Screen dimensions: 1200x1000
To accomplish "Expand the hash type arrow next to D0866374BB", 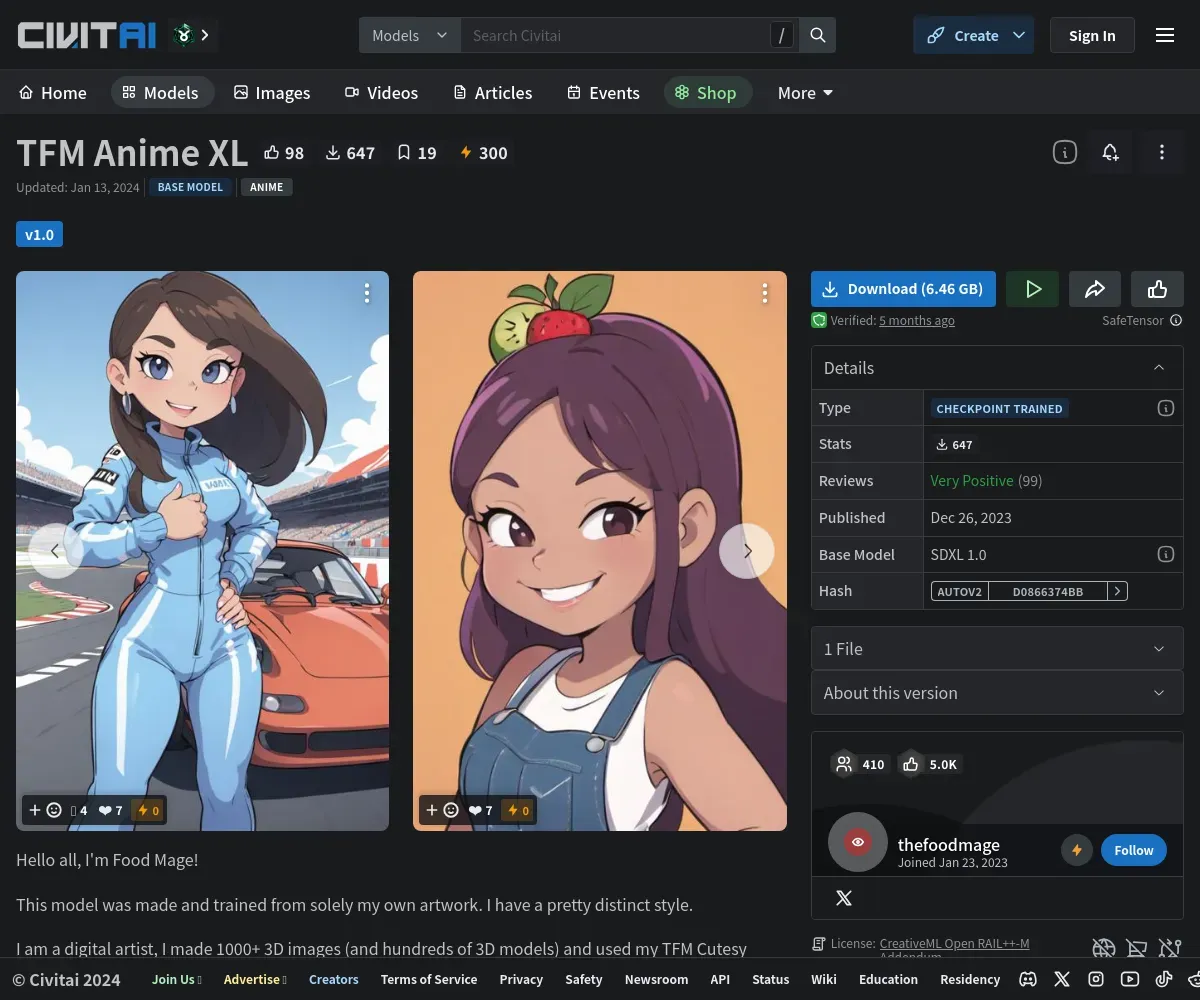I will click(1117, 591).
